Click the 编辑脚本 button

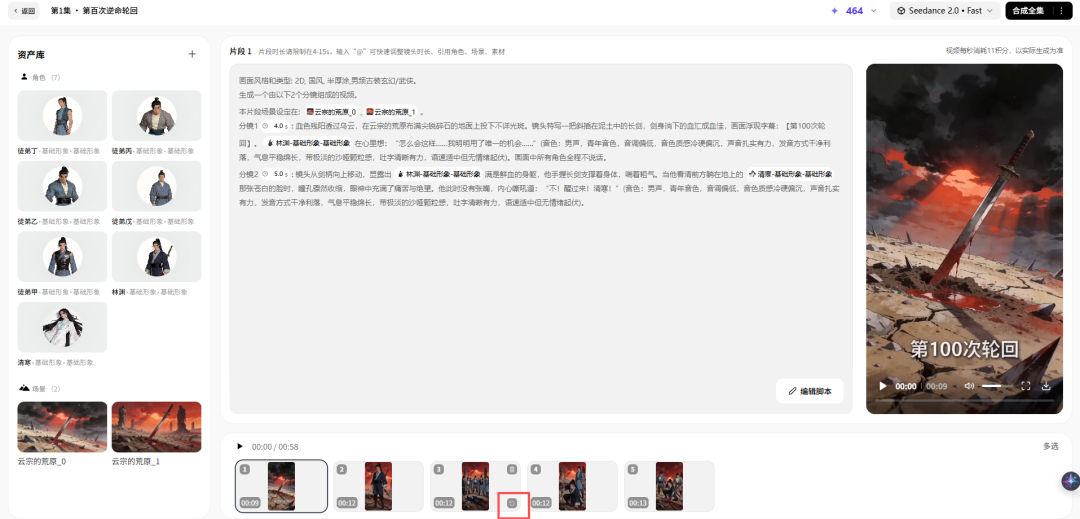pos(809,391)
